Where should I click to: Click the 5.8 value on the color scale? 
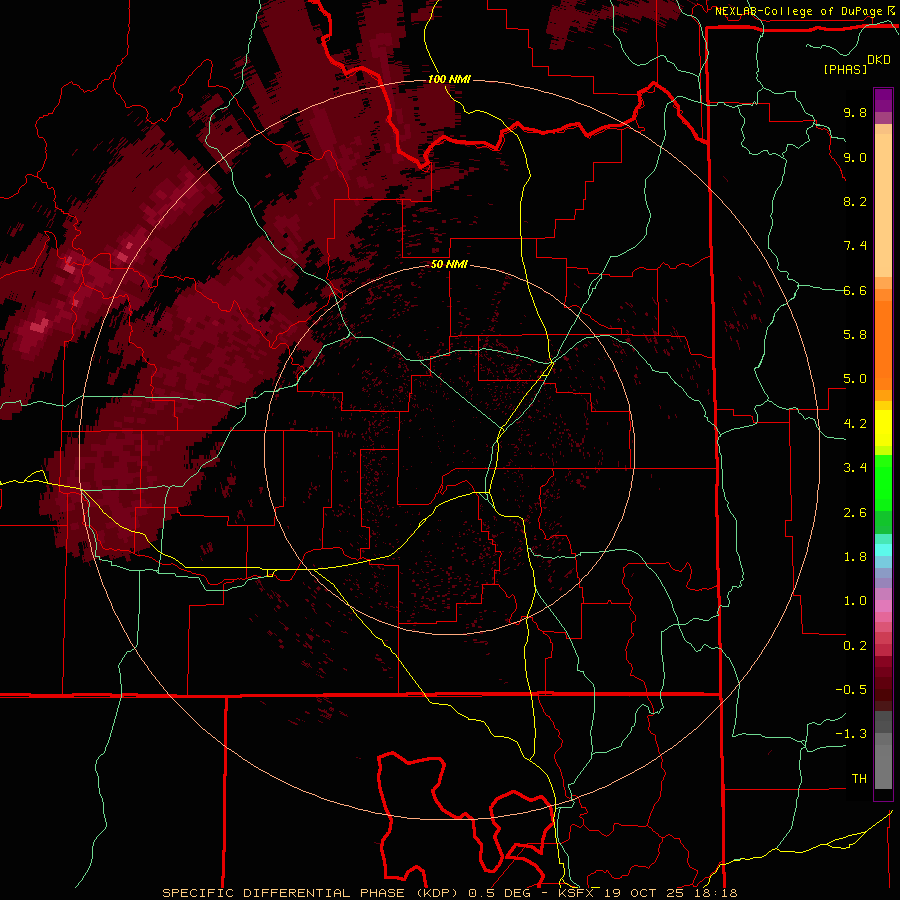tap(855, 335)
